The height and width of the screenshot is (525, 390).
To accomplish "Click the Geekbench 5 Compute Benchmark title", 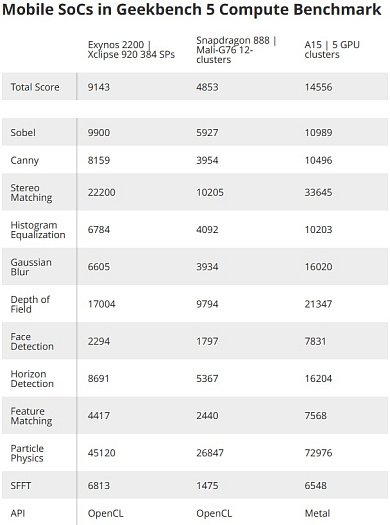I will click(191, 9).
